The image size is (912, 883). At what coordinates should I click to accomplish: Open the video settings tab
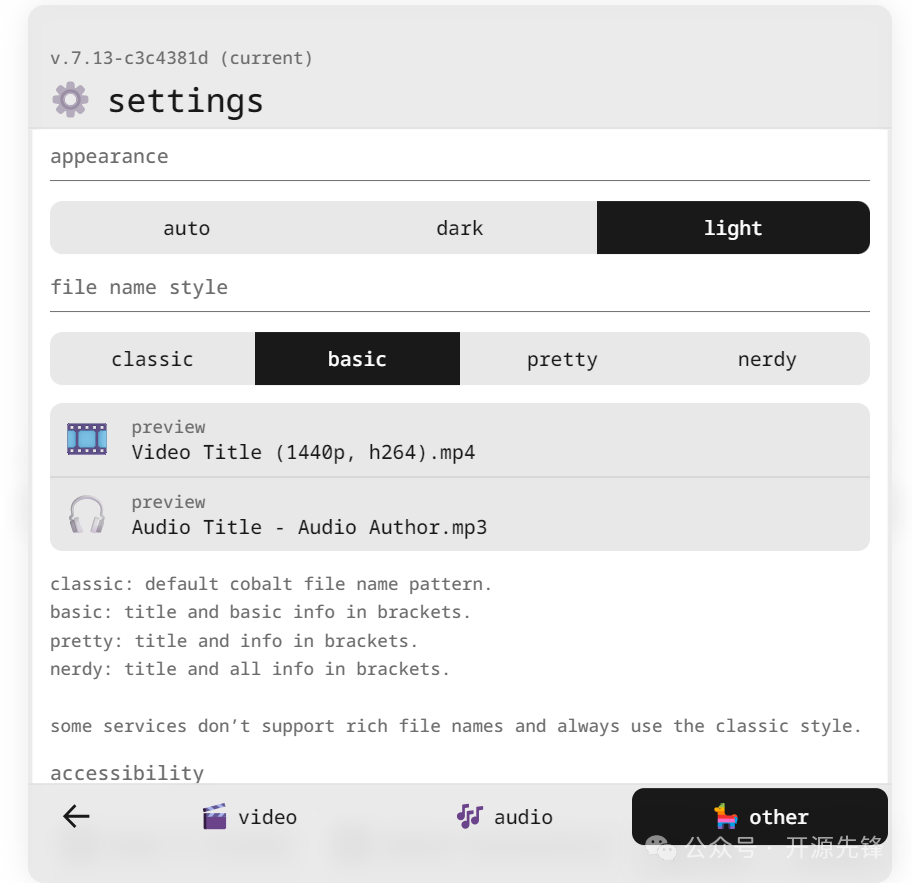click(250, 817)
